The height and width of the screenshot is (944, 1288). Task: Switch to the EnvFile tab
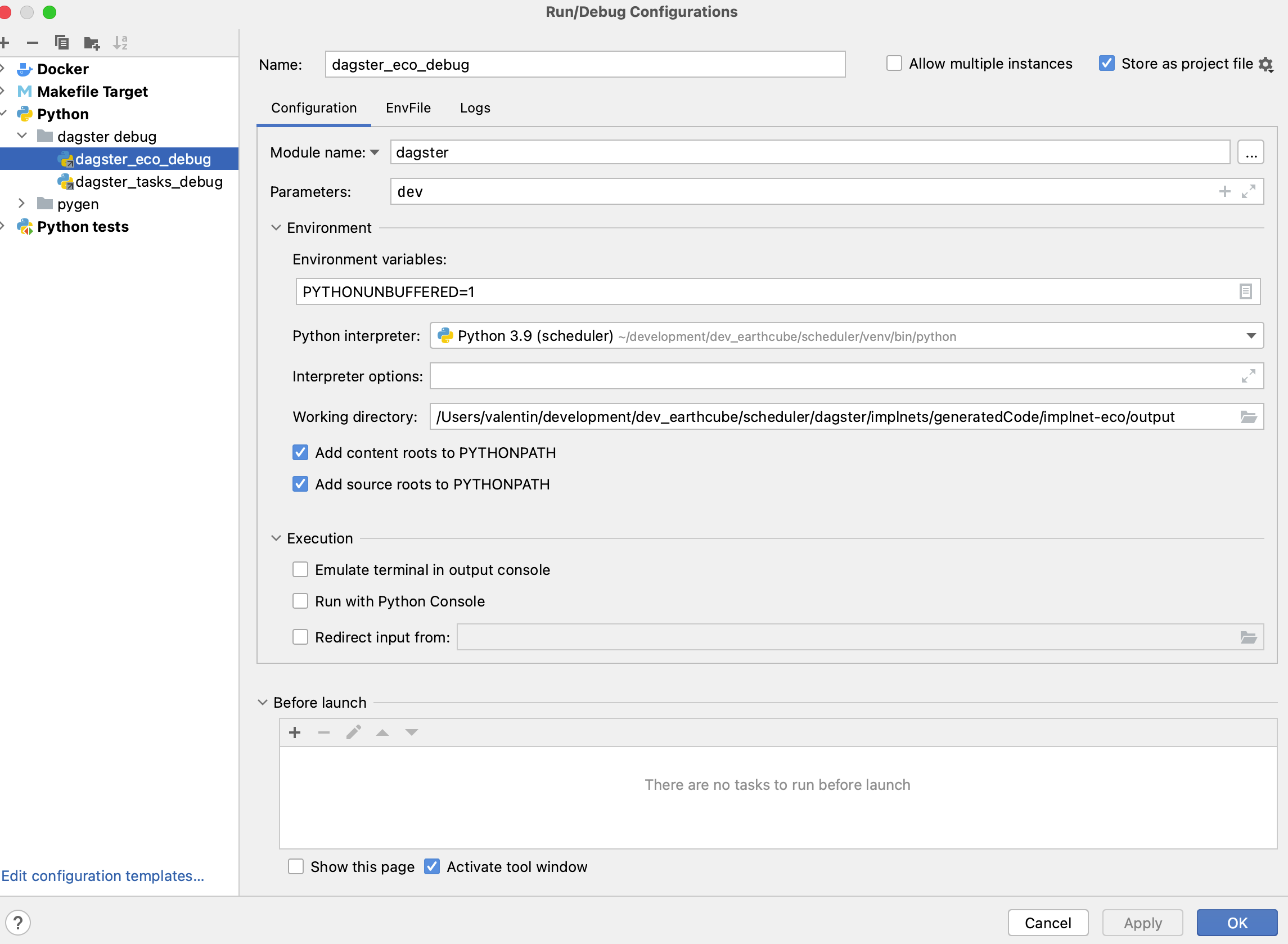(408, 108)
